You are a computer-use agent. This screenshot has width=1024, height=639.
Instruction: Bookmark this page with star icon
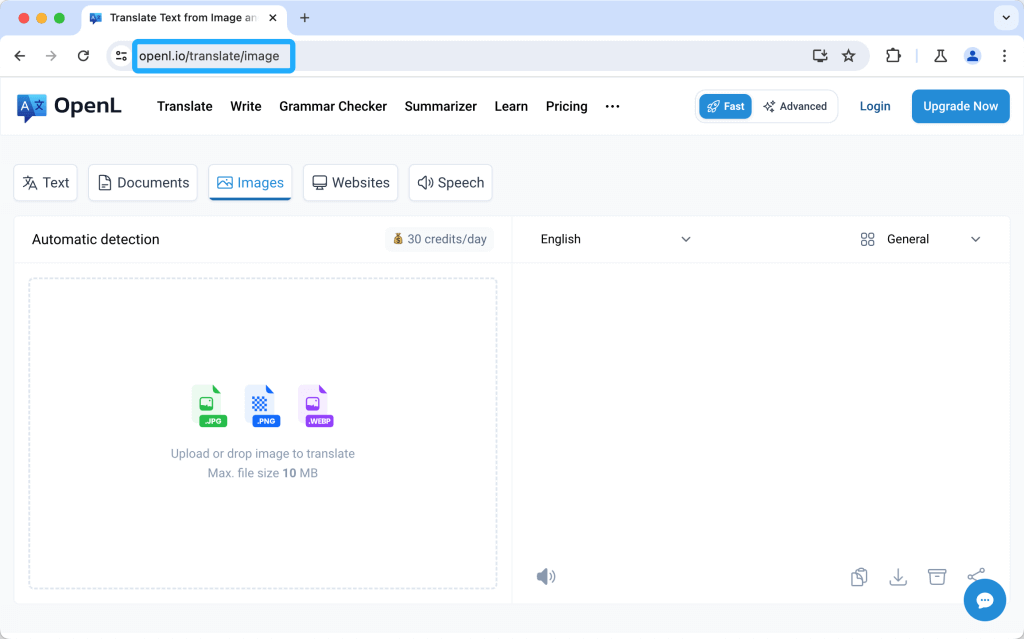[849, 56]
